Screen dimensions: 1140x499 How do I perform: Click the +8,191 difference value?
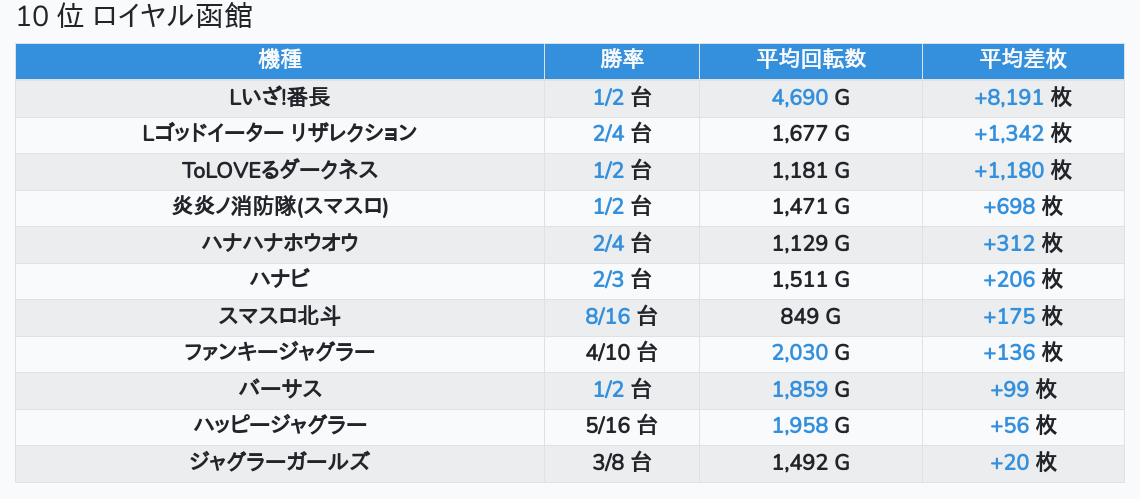(1008, 97)
